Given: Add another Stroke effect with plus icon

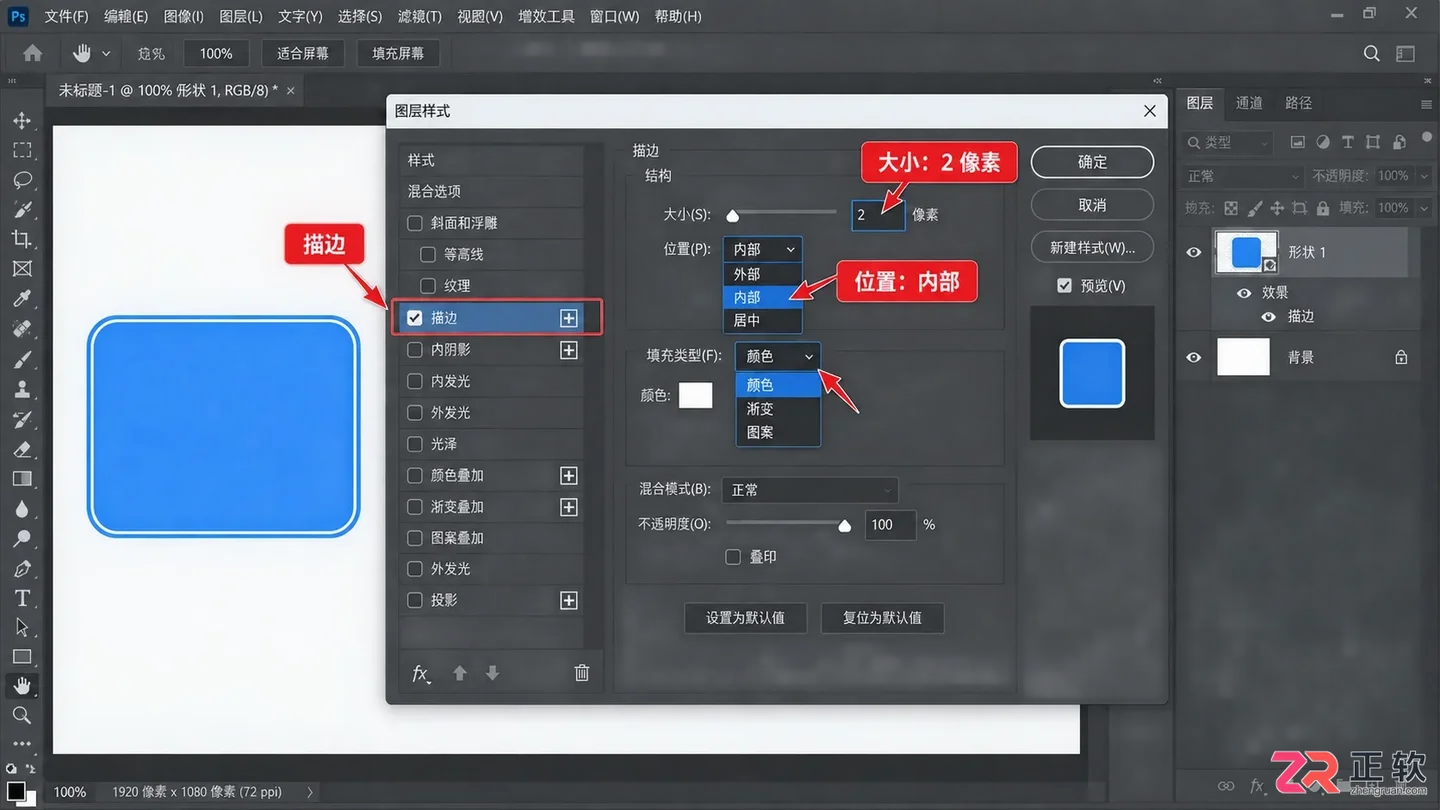Looking at the screenshot, I should point(569,318).
